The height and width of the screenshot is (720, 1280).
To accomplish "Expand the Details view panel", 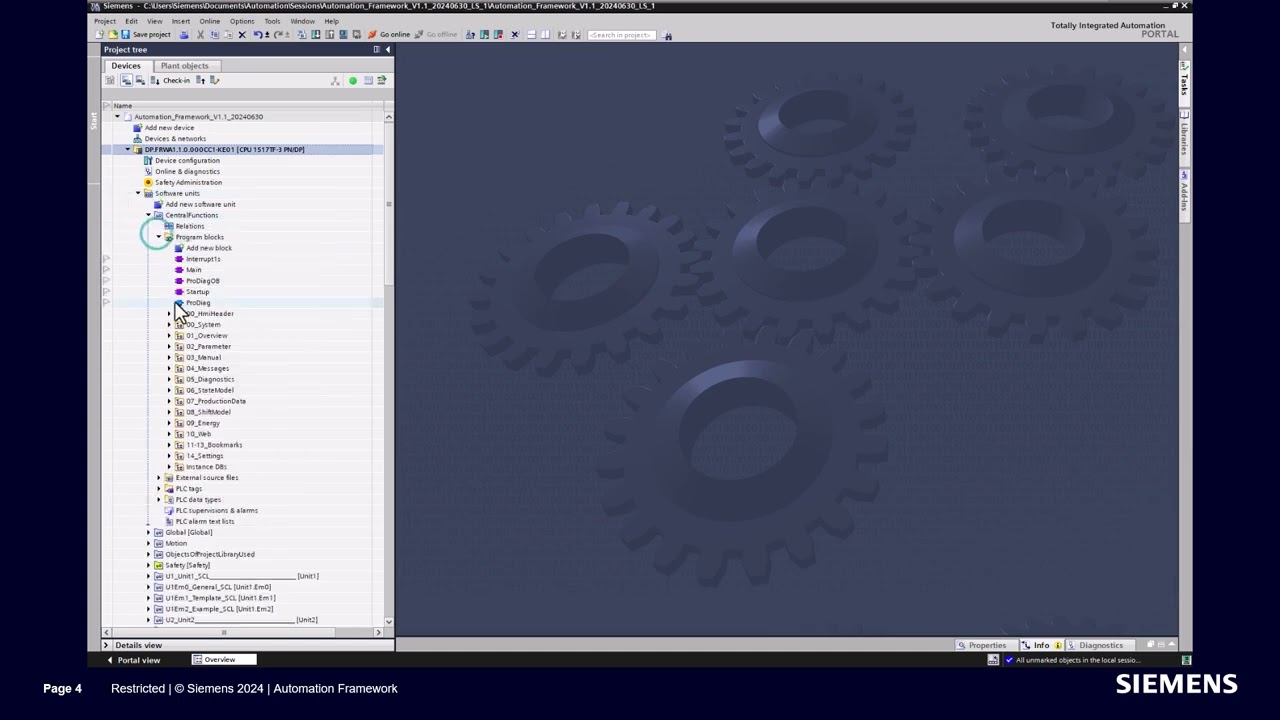I will [x=106, y=646].
